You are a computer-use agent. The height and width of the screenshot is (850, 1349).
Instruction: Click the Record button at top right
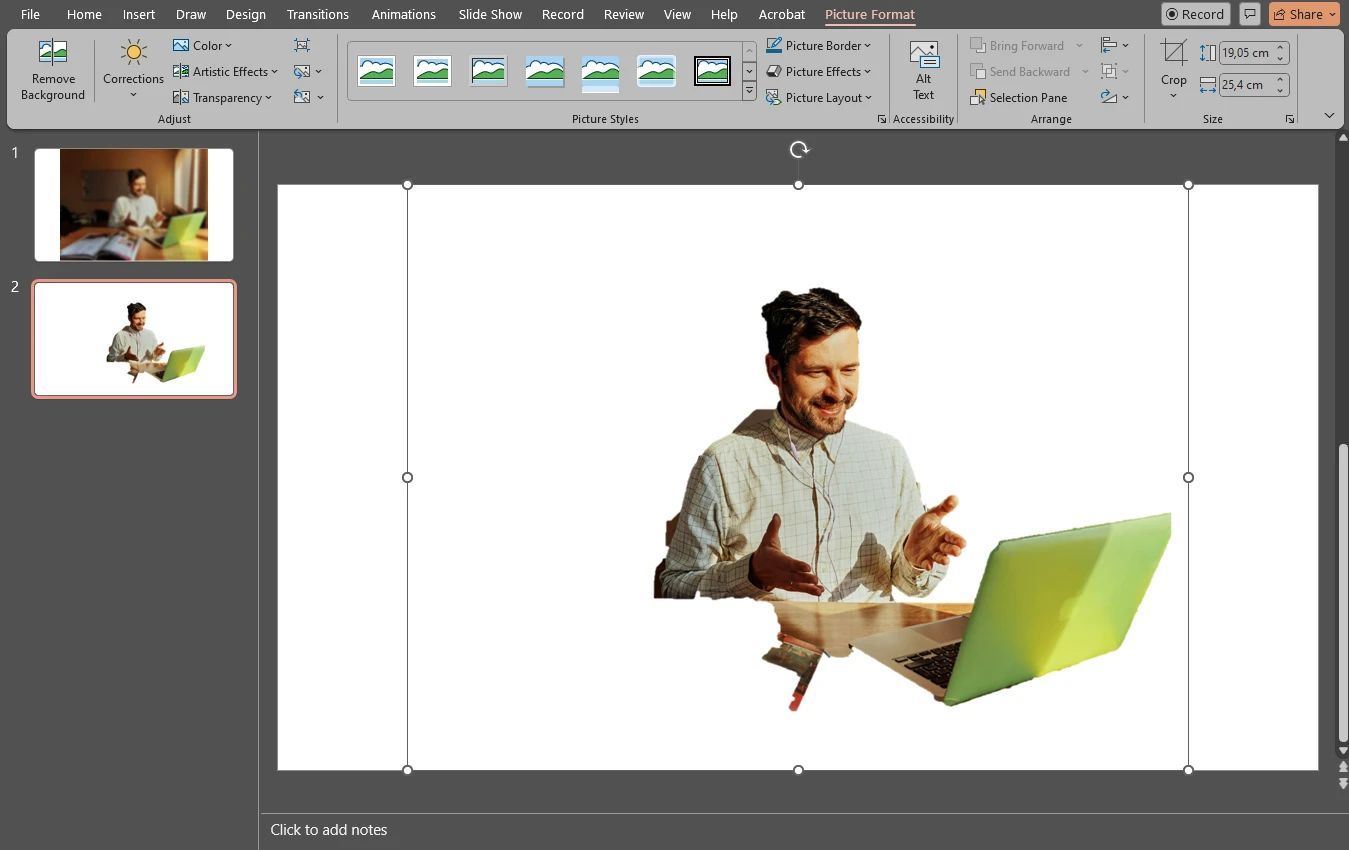[x=1196, y=14]
